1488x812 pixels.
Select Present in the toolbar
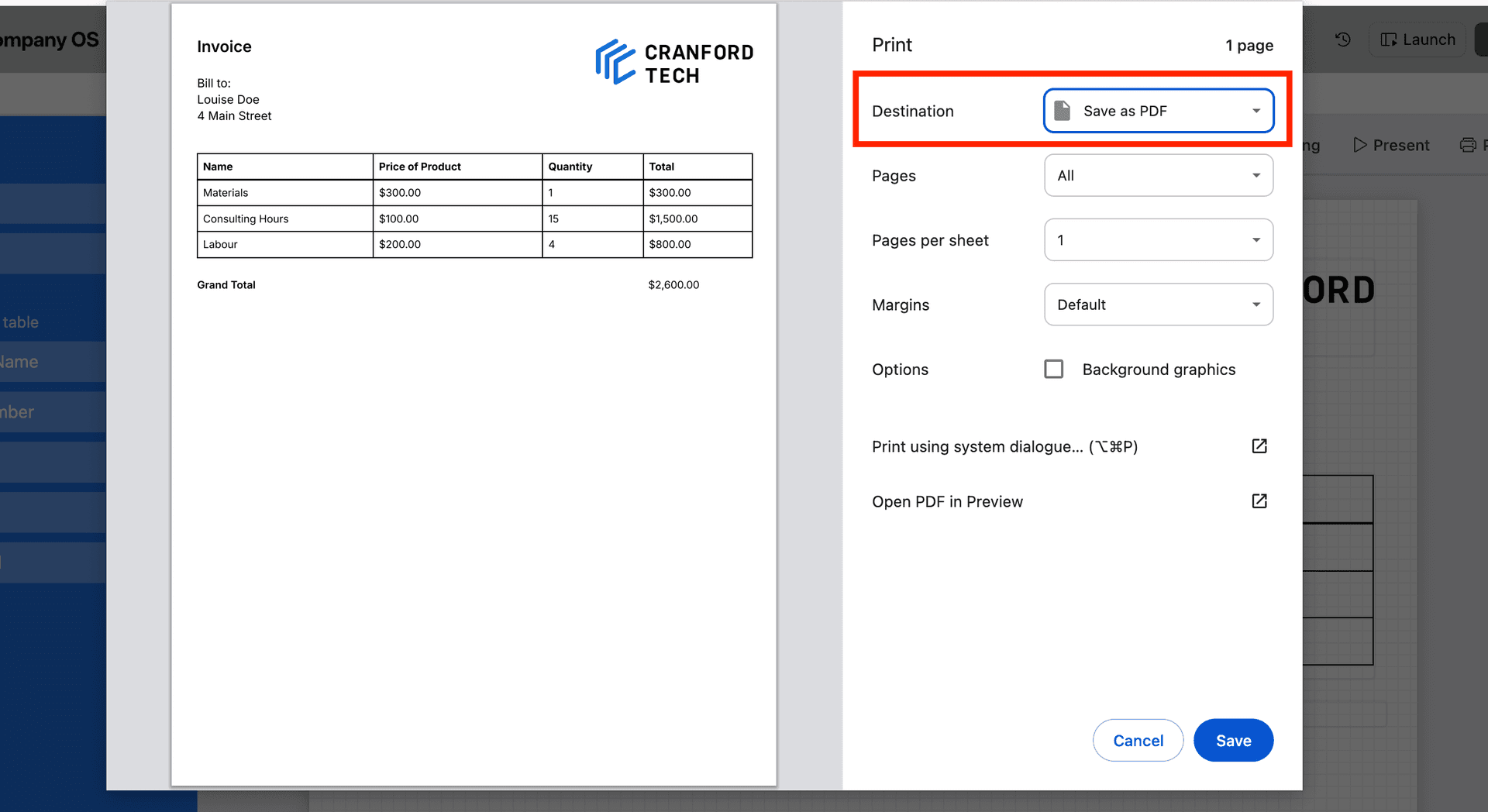pos(1400,145)
